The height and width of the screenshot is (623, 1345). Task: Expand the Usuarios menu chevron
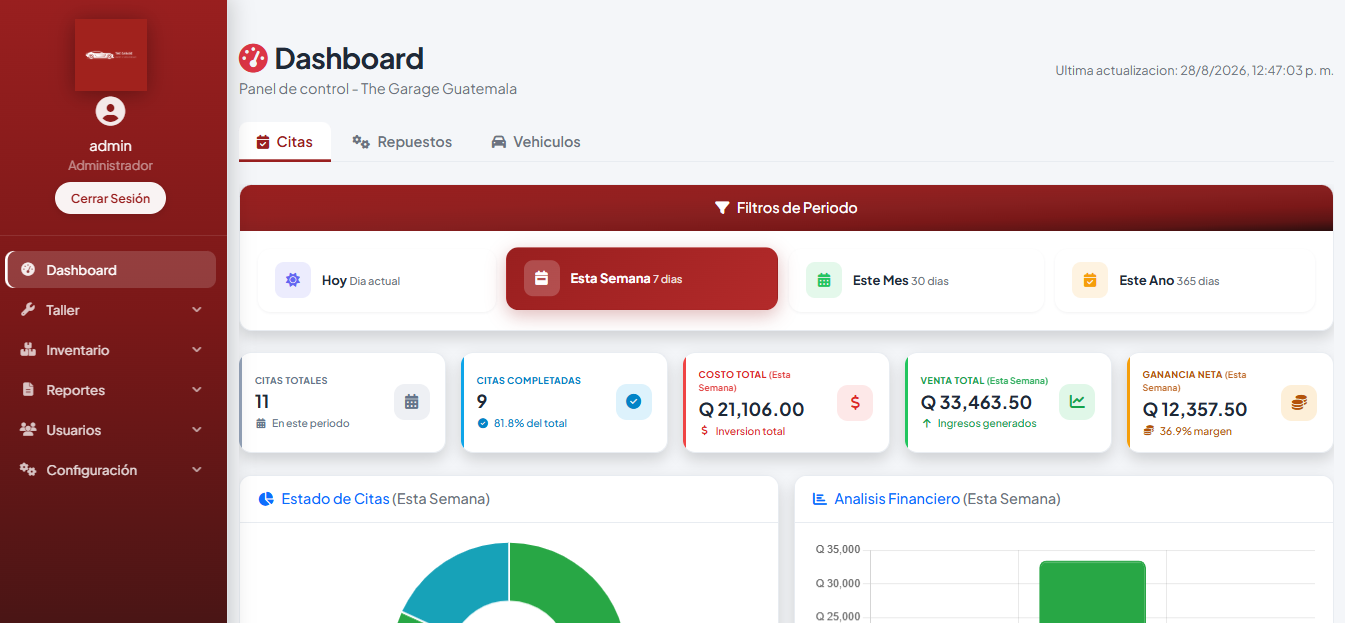(197, 430)
